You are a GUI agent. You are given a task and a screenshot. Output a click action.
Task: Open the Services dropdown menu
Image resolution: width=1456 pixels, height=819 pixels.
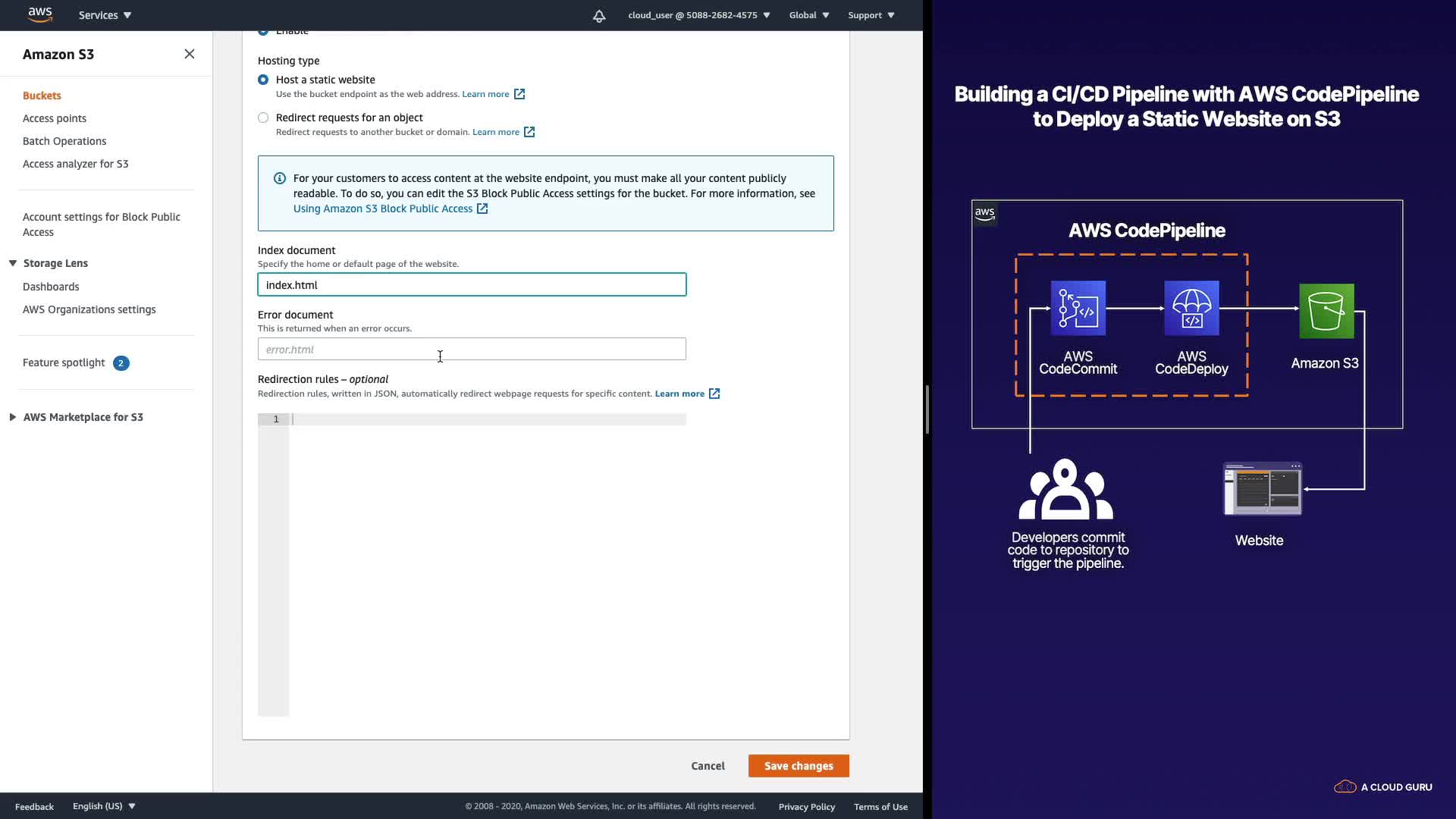coord(105,15)
